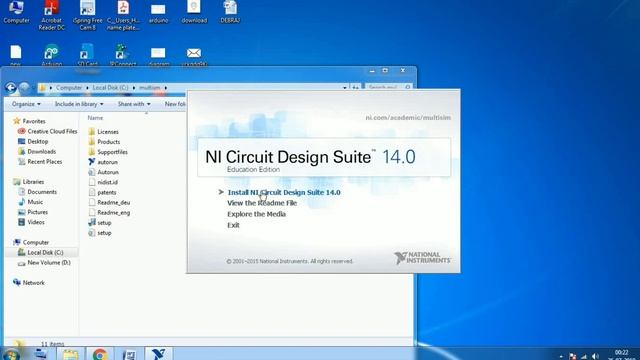This screenshot has width=640, height=360.
Task: Select the patents file
Action: coord(102,192)
